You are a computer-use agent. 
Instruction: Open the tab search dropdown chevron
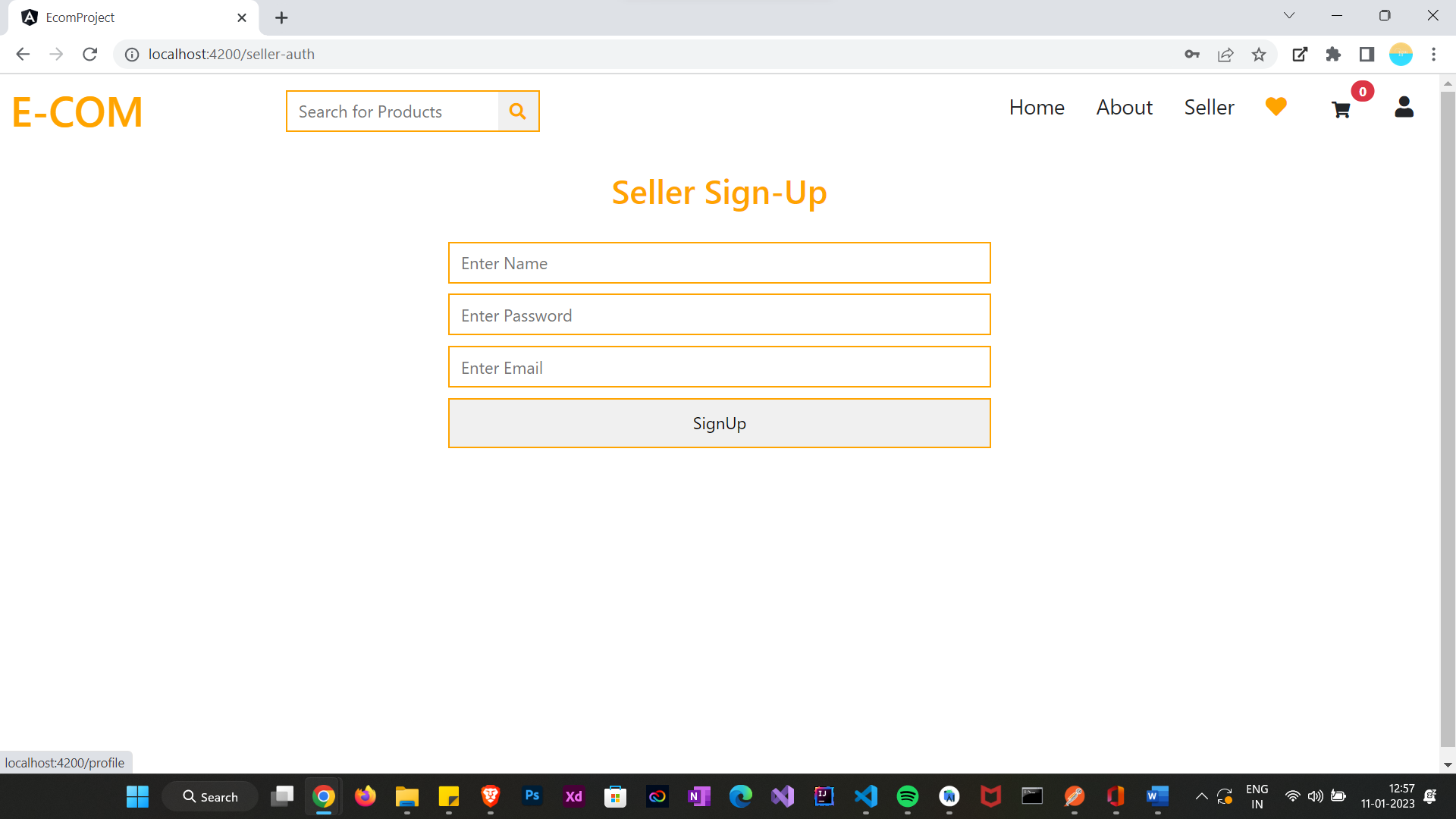[x=1289, y=14]
